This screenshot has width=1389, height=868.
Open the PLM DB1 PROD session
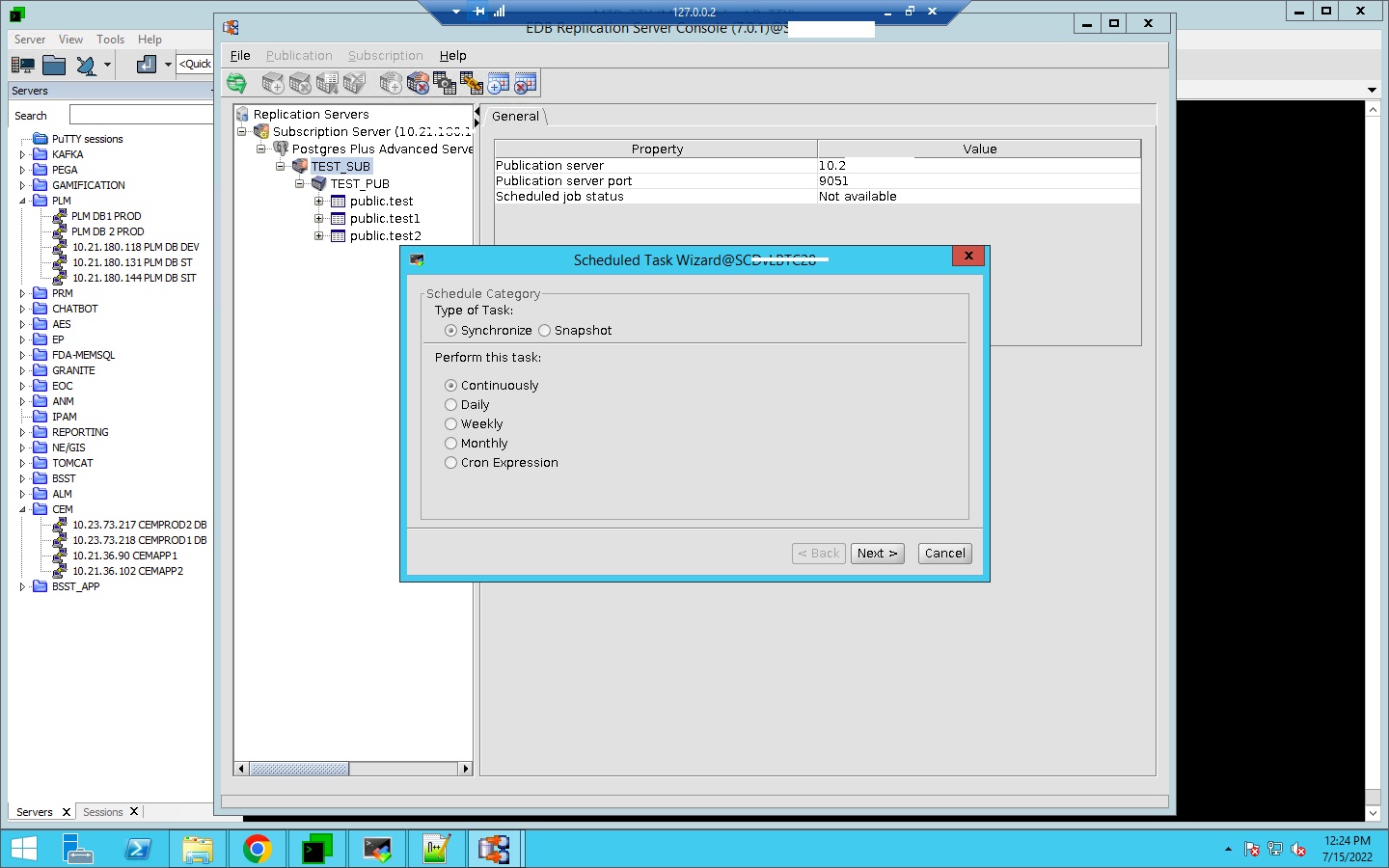pyautogui.click(x=106, y=216)
